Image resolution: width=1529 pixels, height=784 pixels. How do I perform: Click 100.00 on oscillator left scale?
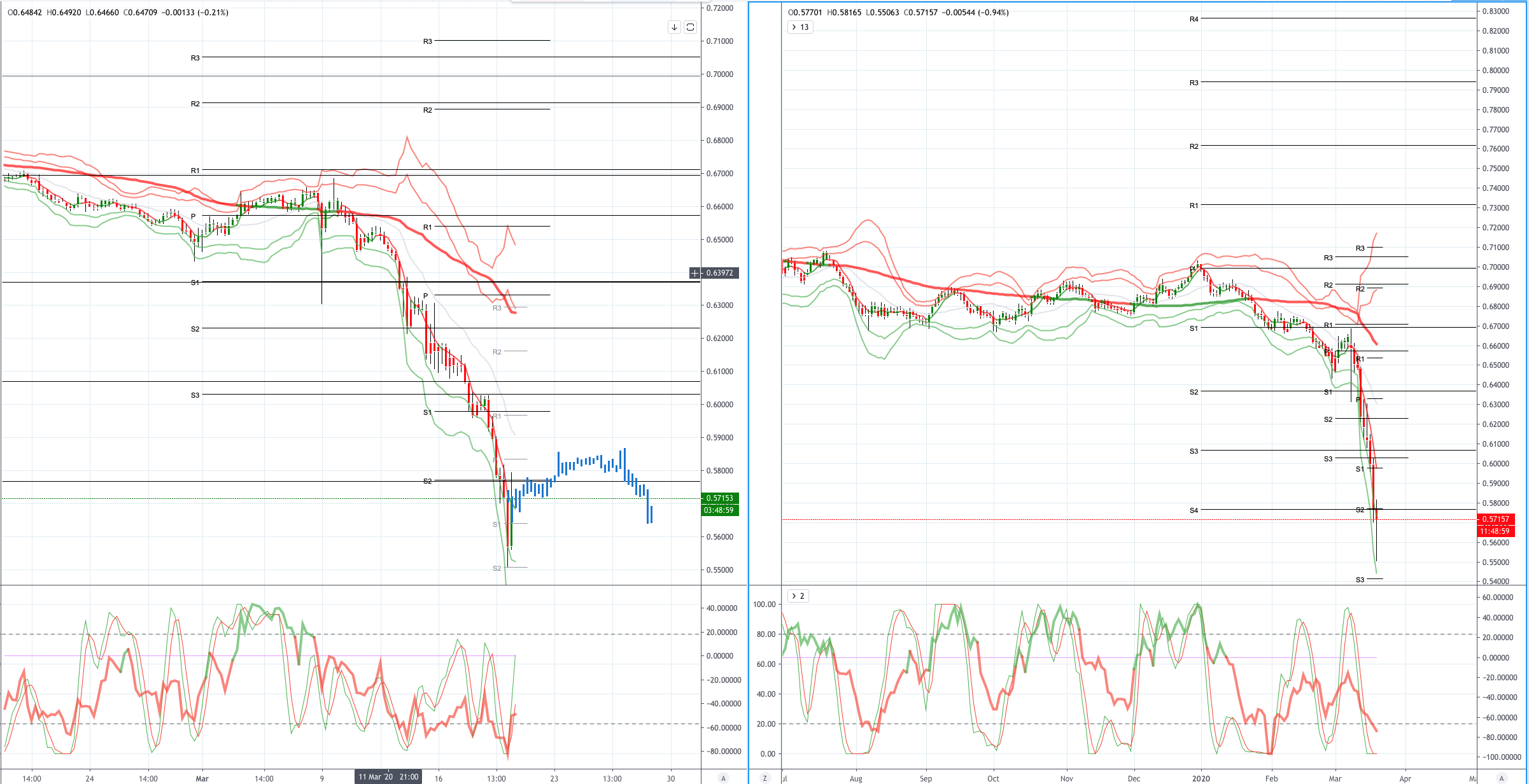point(764,605)
